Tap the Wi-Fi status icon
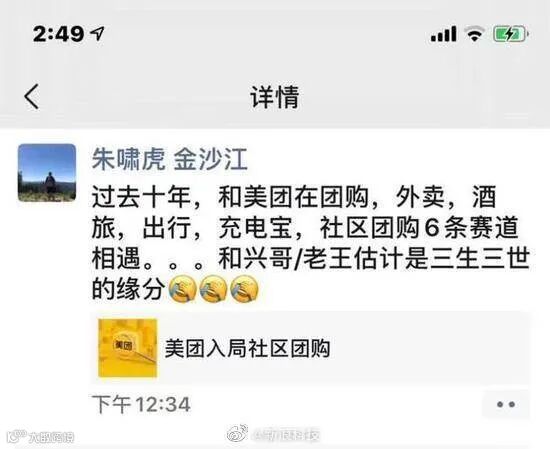Viewport: 550px width, 449px height. 474,34
